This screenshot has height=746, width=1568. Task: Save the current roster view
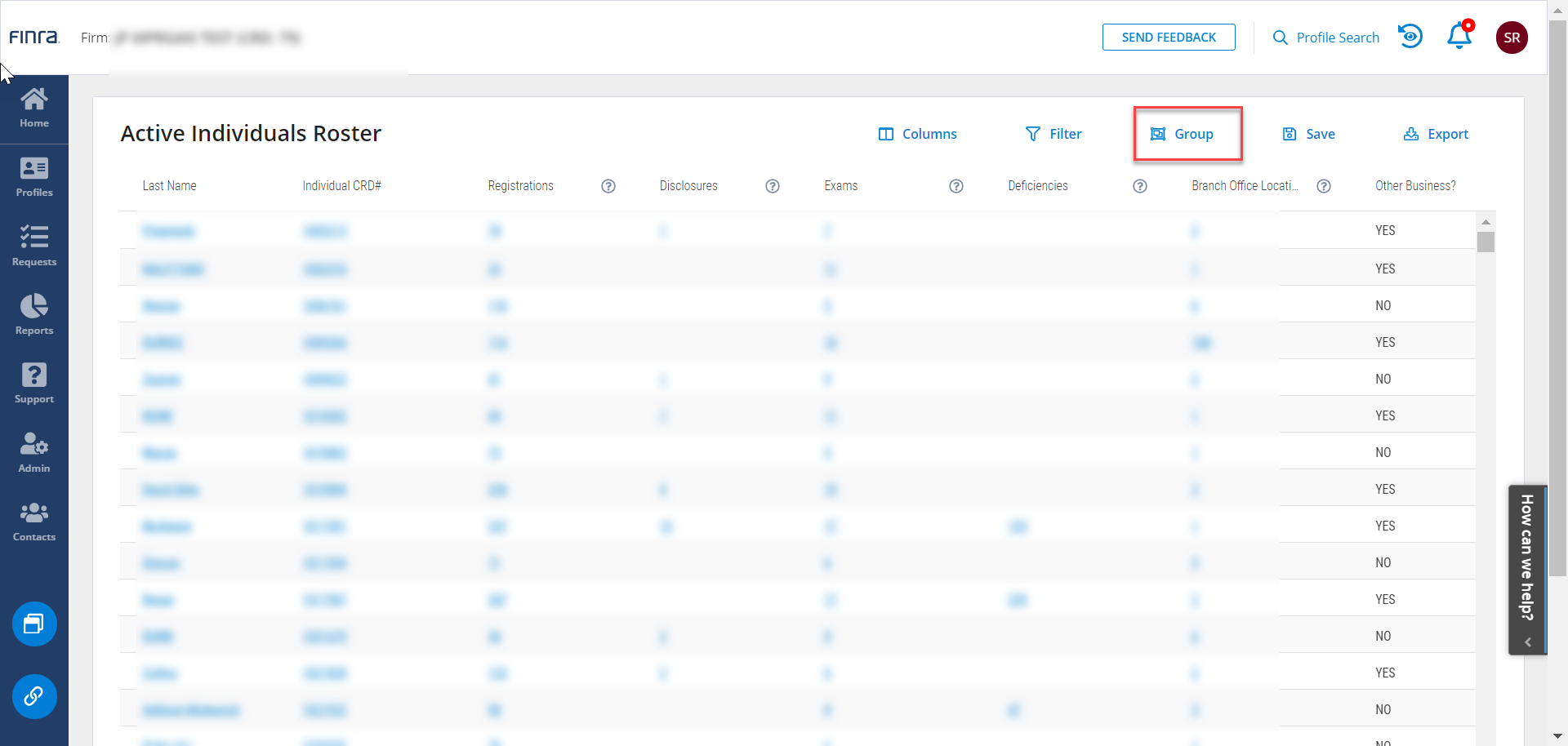[x=1308, y=134]
